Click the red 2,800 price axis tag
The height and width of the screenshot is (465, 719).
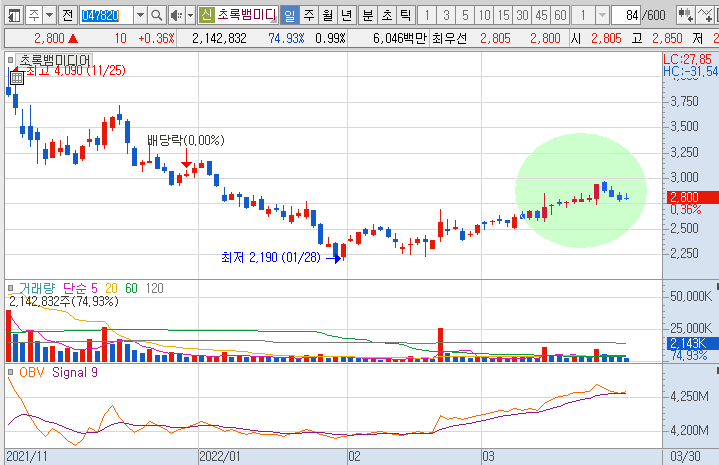click(692, 197)
